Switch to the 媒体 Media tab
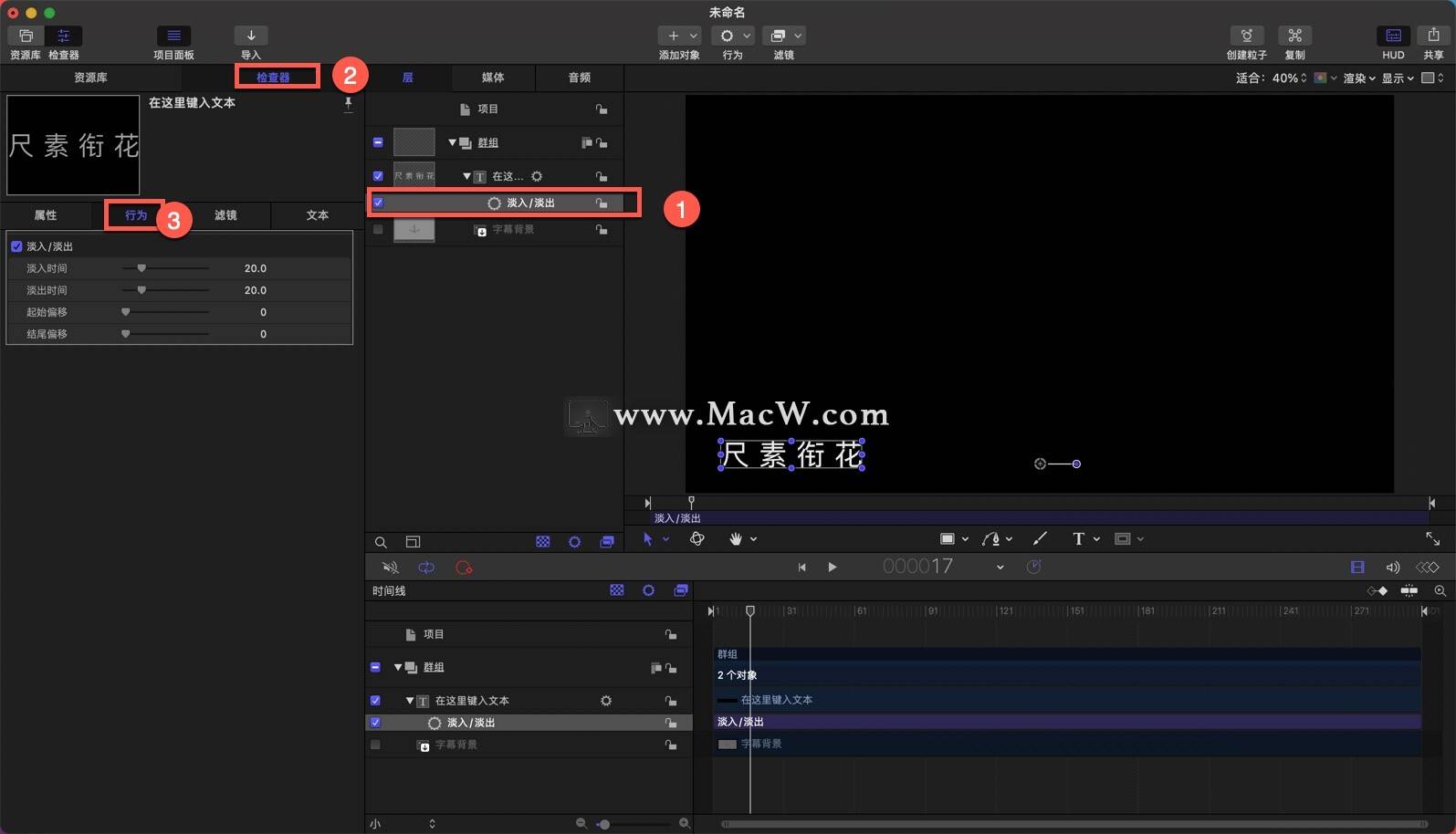The image size is (1456, 834). point(493,78)
